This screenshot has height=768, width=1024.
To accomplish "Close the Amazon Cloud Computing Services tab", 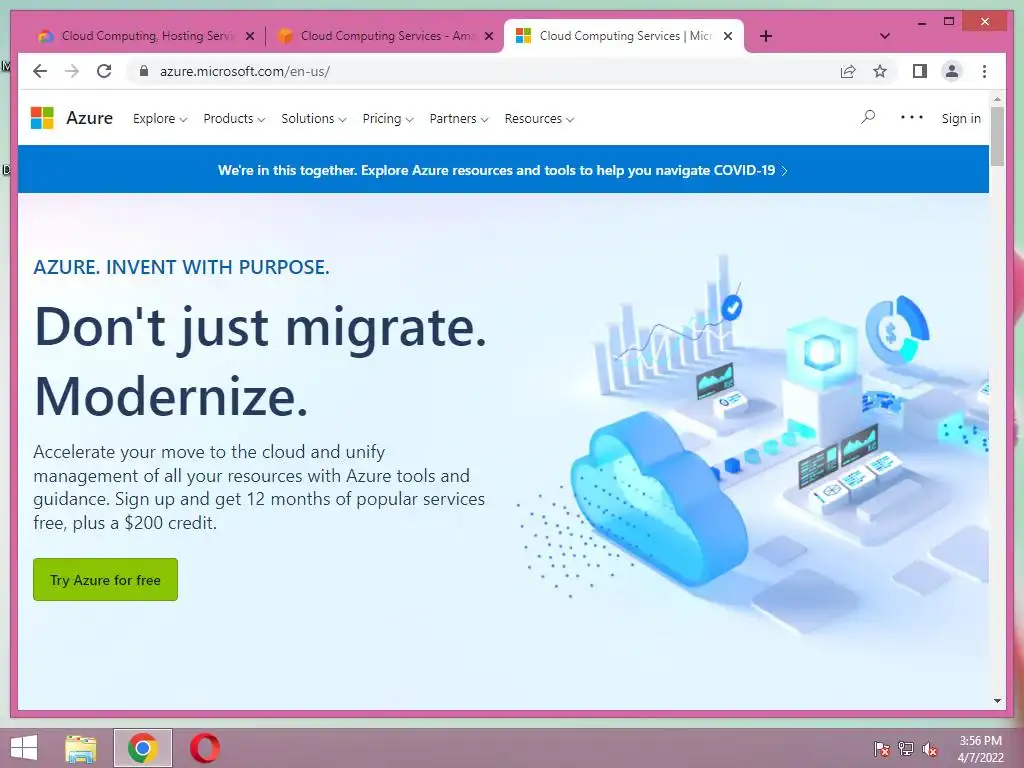I will click(488, 36).
